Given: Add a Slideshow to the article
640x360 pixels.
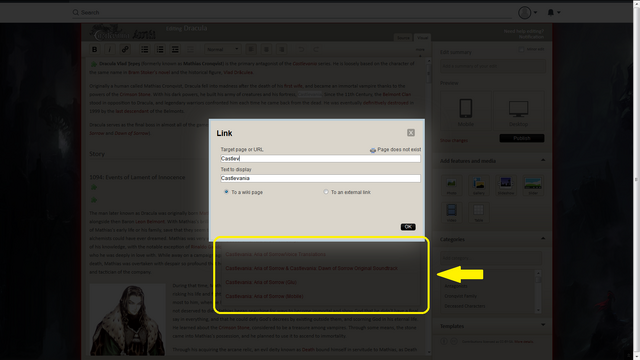Looking at the screenshot, I should click(x=506, y=185).
